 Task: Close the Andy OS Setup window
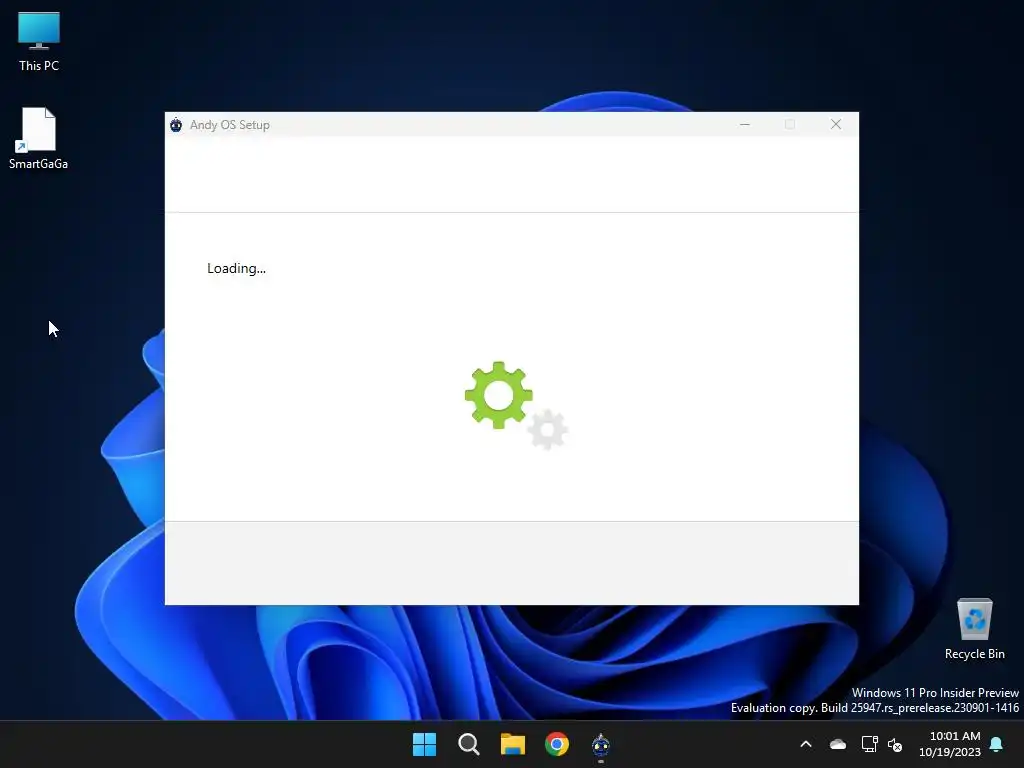pos(836,124)
